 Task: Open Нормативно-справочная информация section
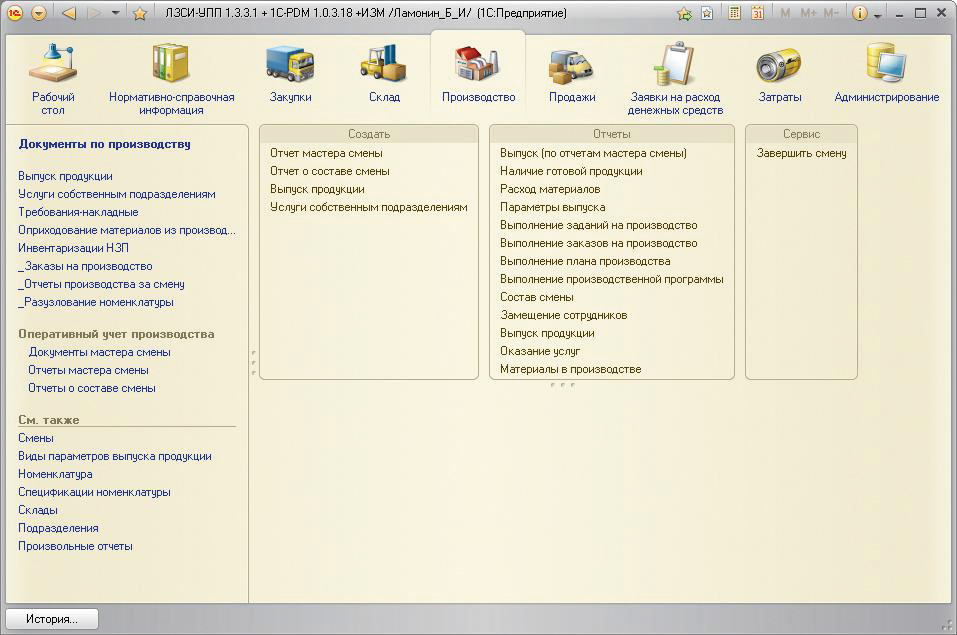tap(171, 74)
